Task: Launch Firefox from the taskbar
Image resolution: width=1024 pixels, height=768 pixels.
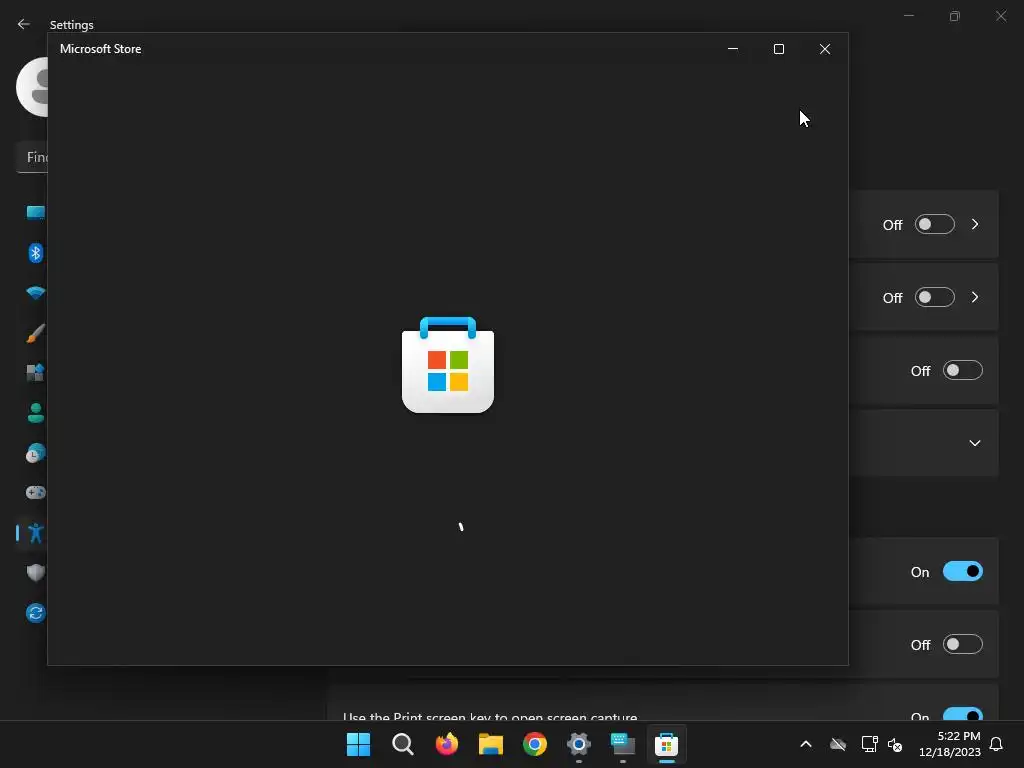Action: coord(447,744)
